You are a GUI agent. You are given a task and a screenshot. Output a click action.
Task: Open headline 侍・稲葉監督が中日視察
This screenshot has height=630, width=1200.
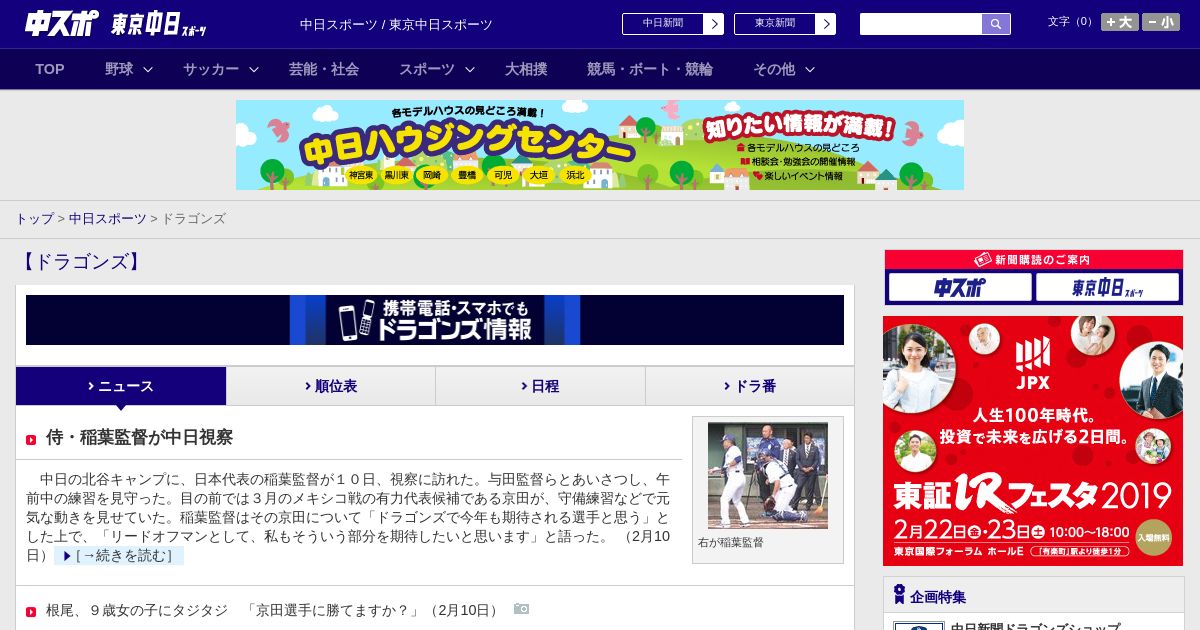coord(139,437)
